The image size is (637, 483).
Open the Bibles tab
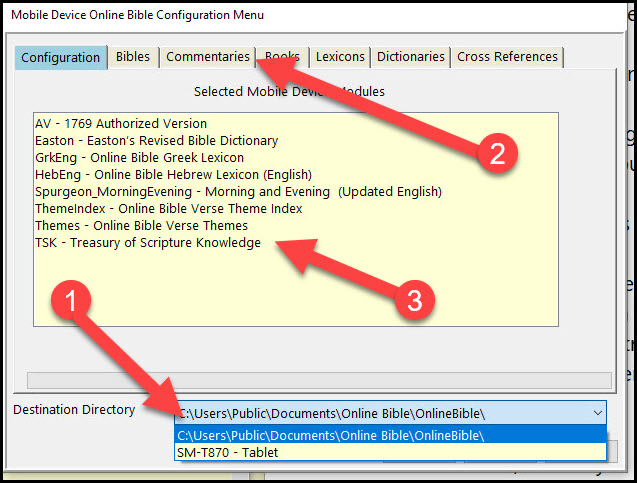coord(133,56)
